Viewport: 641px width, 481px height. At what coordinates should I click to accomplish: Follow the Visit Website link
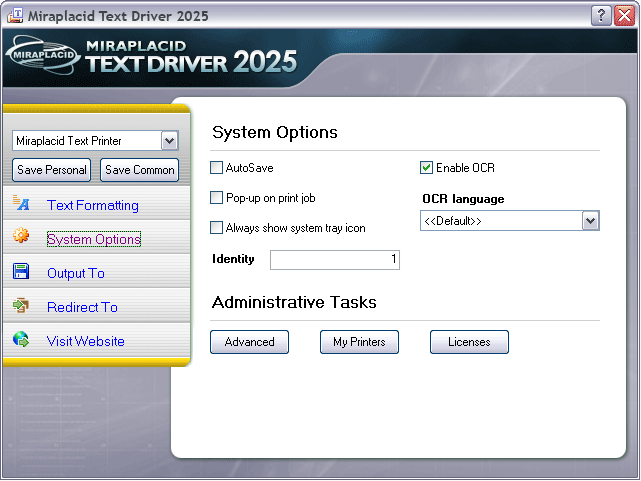tap(86, 341)
